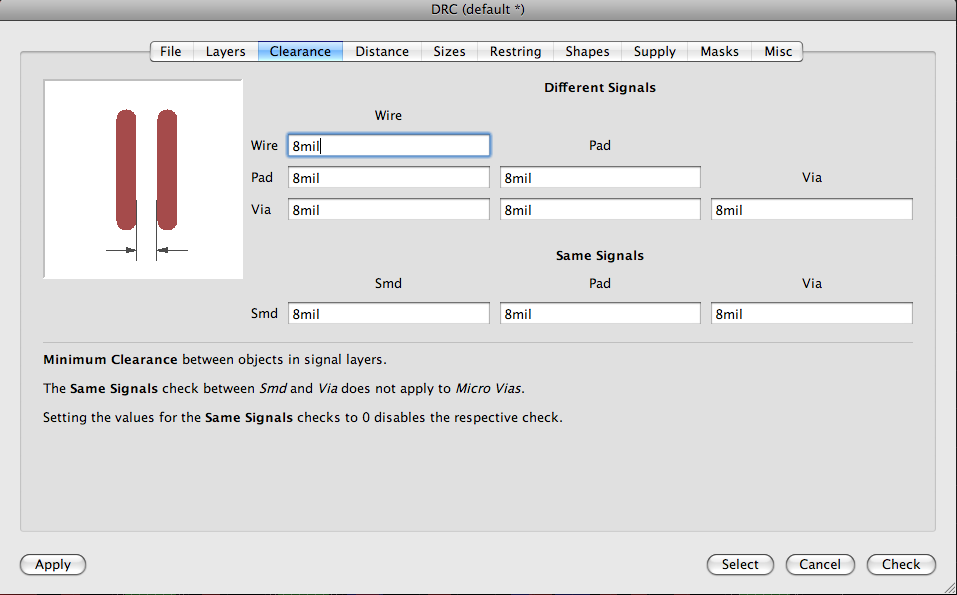The width and height of the screenshot is (957, 595).
Task: Open the Supply tab
Action: pos(655,51)
